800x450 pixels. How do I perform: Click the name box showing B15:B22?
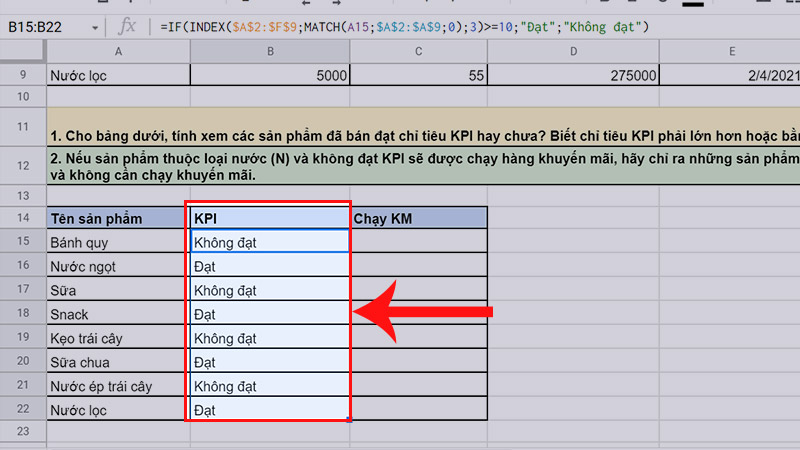(40, 26)
